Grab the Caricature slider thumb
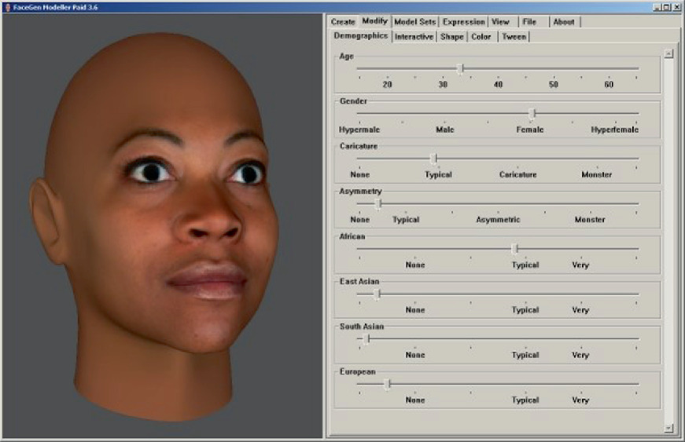This screenshot has height=442, width=685. point(433,158)
